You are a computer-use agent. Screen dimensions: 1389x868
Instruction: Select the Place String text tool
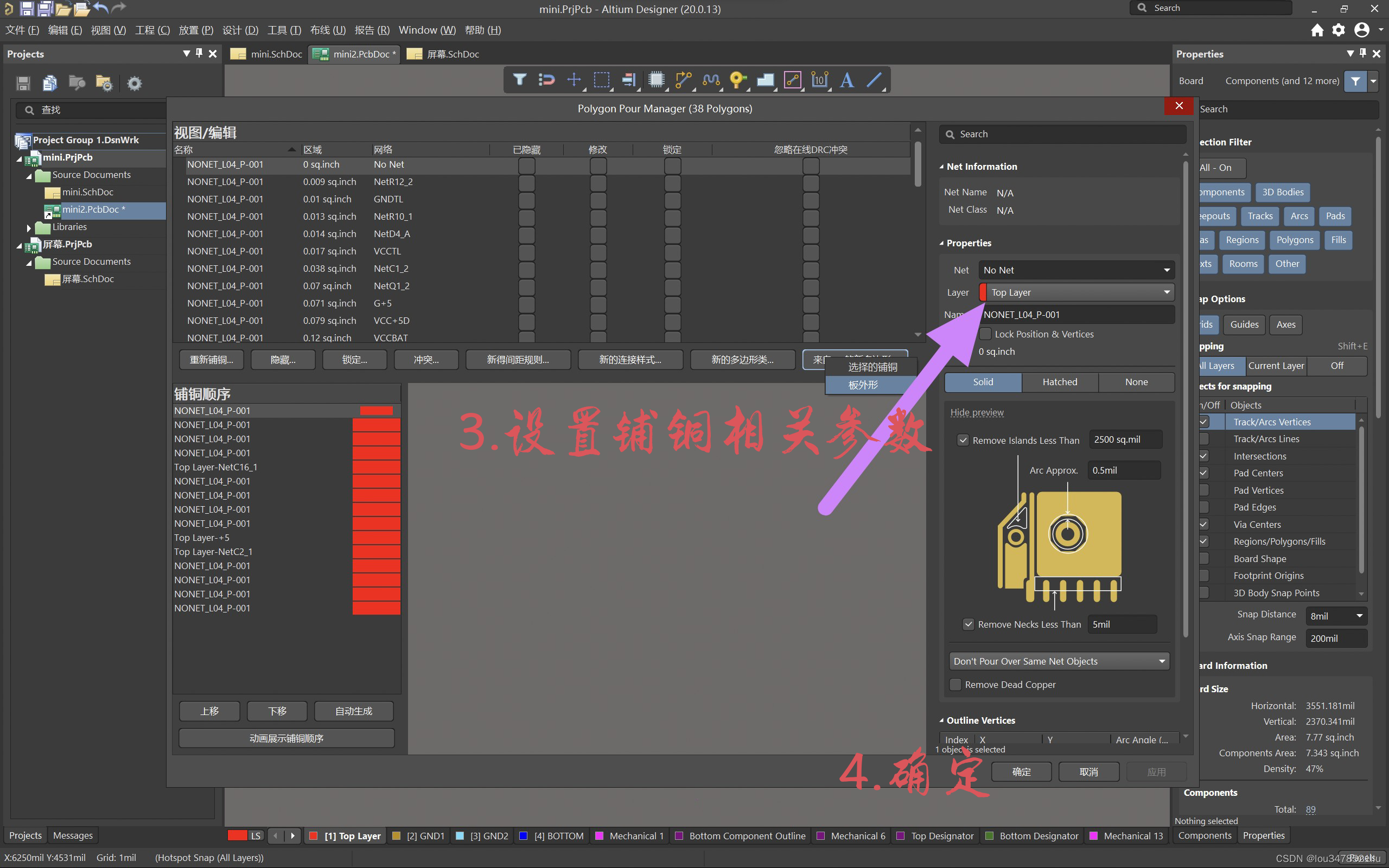tap(846, 80)
